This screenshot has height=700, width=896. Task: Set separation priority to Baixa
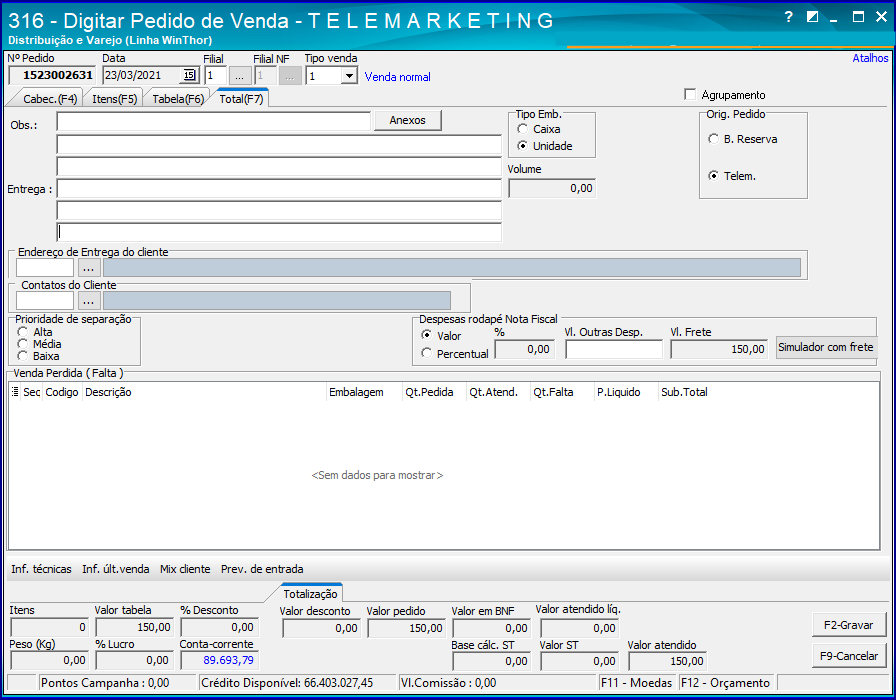tap(22, 356)
